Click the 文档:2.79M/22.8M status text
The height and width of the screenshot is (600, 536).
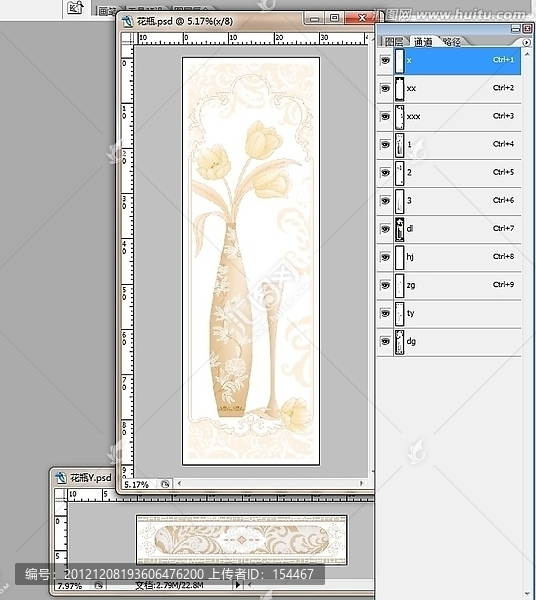click(169, 585)
